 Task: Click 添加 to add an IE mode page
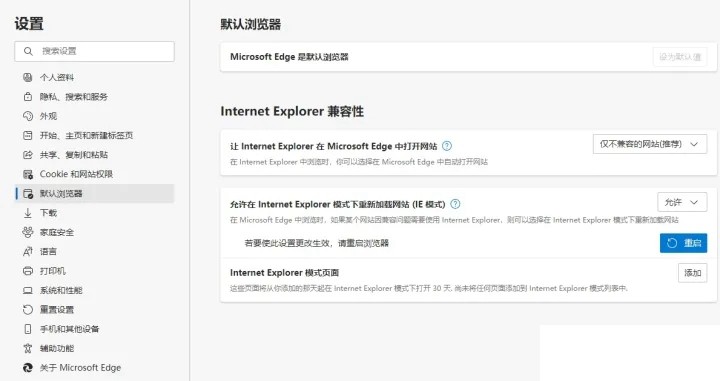(692, 273)
